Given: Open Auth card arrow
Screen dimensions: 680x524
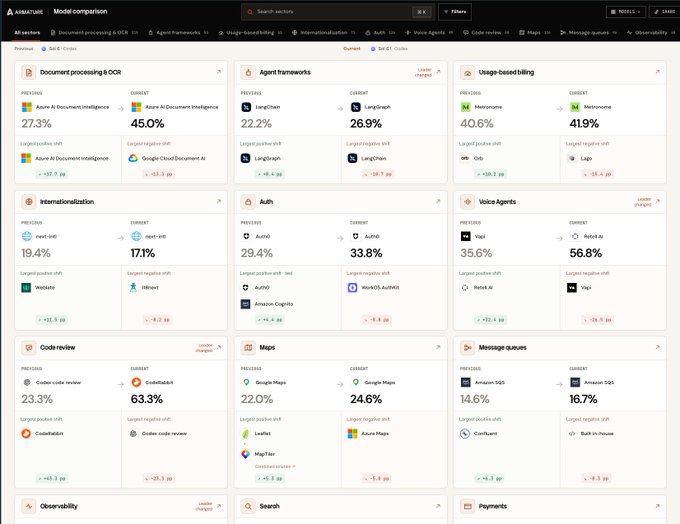Looking at the screenshot, I should pos(438,201).
